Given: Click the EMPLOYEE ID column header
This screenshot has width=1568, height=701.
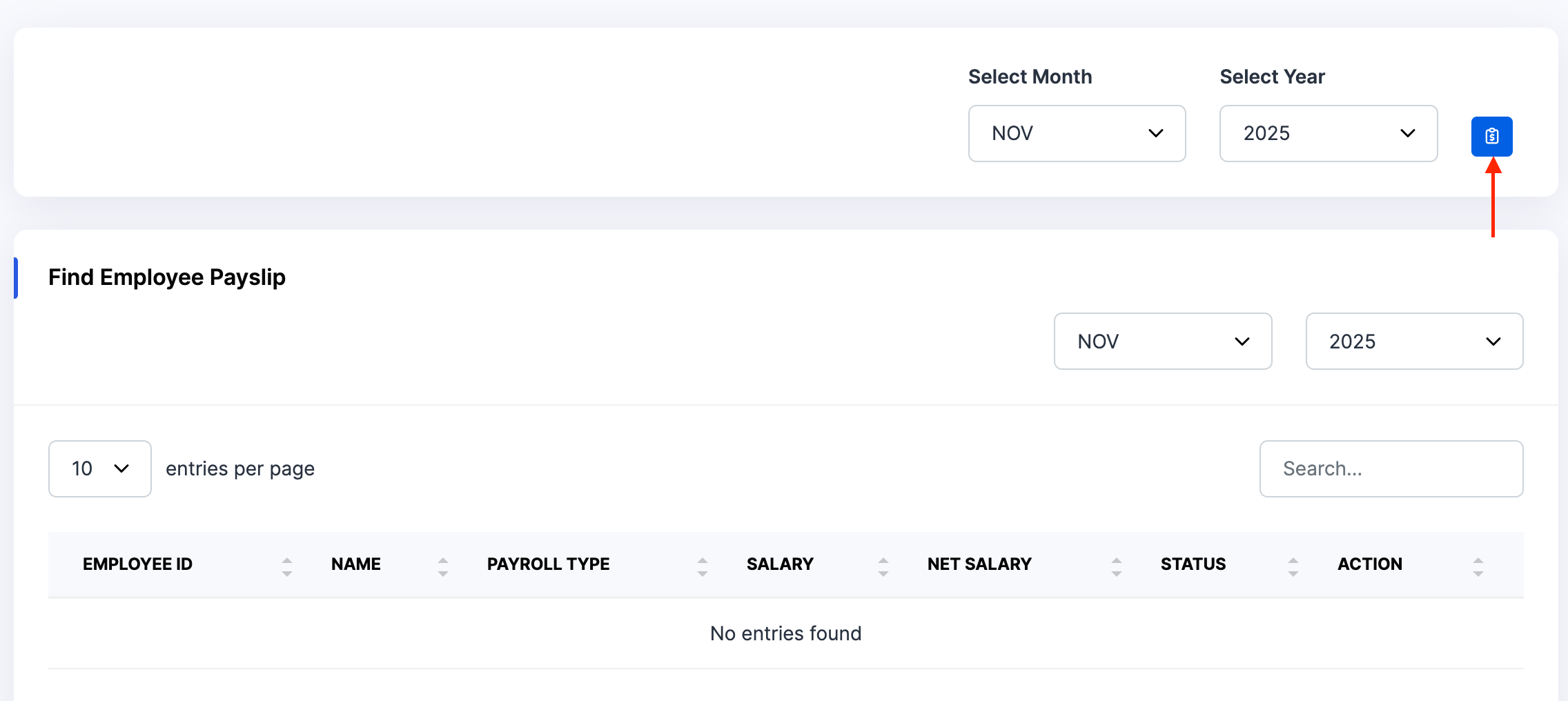Looking at the screenshot, I should (137, 564).
